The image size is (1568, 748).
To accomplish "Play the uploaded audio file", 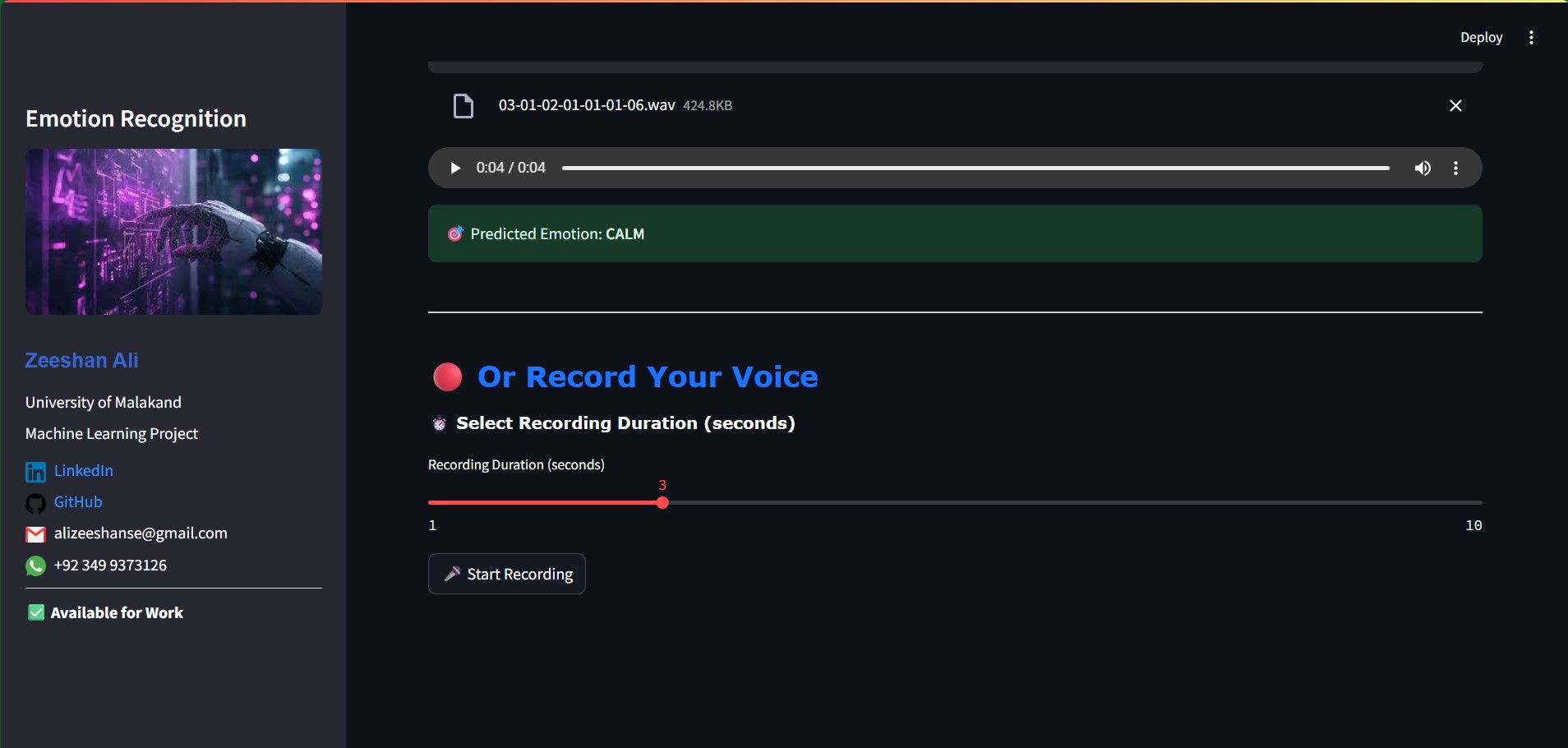I will pyautogui.click(x=454, y=169).
